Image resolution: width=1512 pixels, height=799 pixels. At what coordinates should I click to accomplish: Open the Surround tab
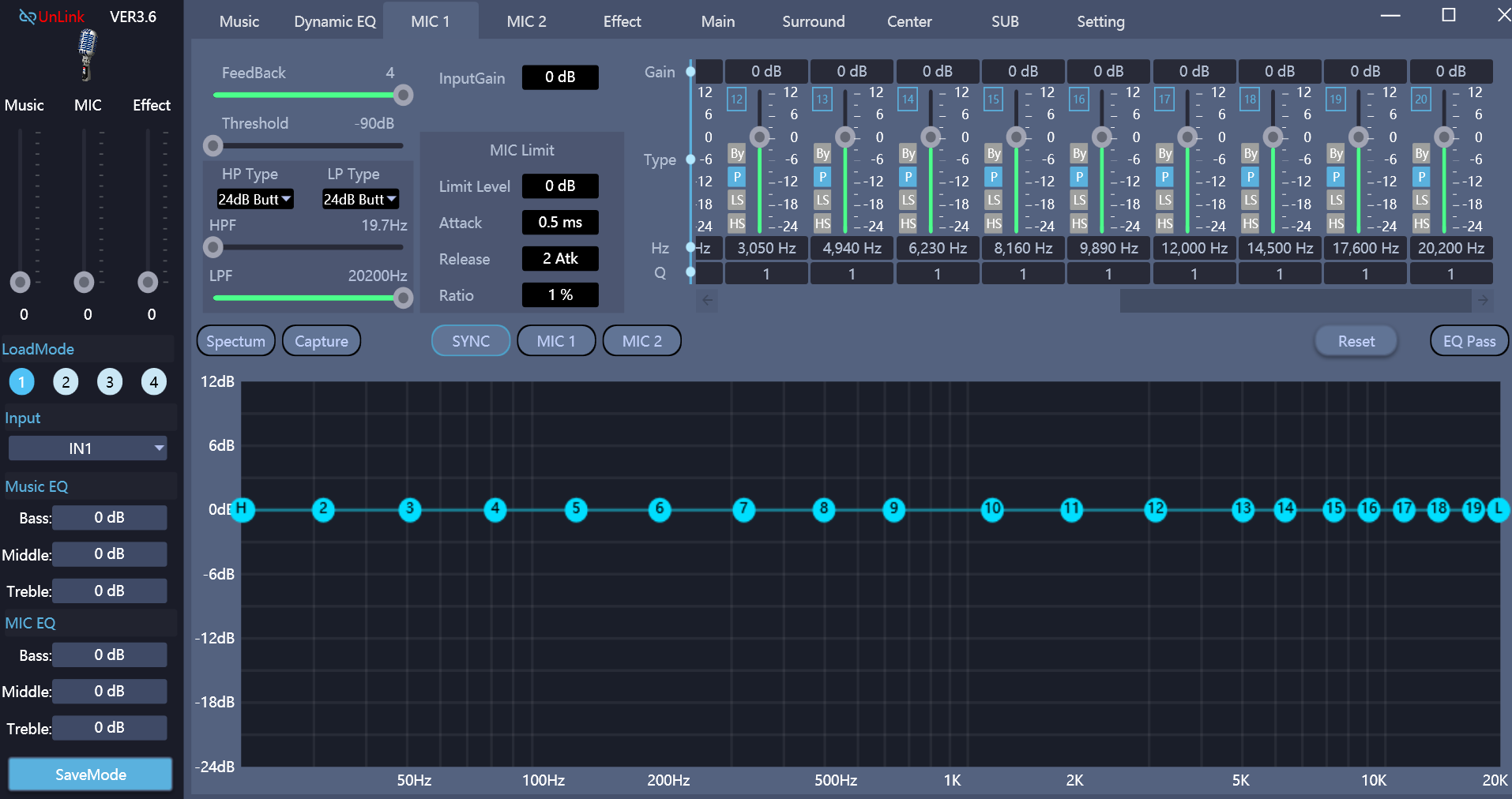pyautogui.click(x=813, y=21)
